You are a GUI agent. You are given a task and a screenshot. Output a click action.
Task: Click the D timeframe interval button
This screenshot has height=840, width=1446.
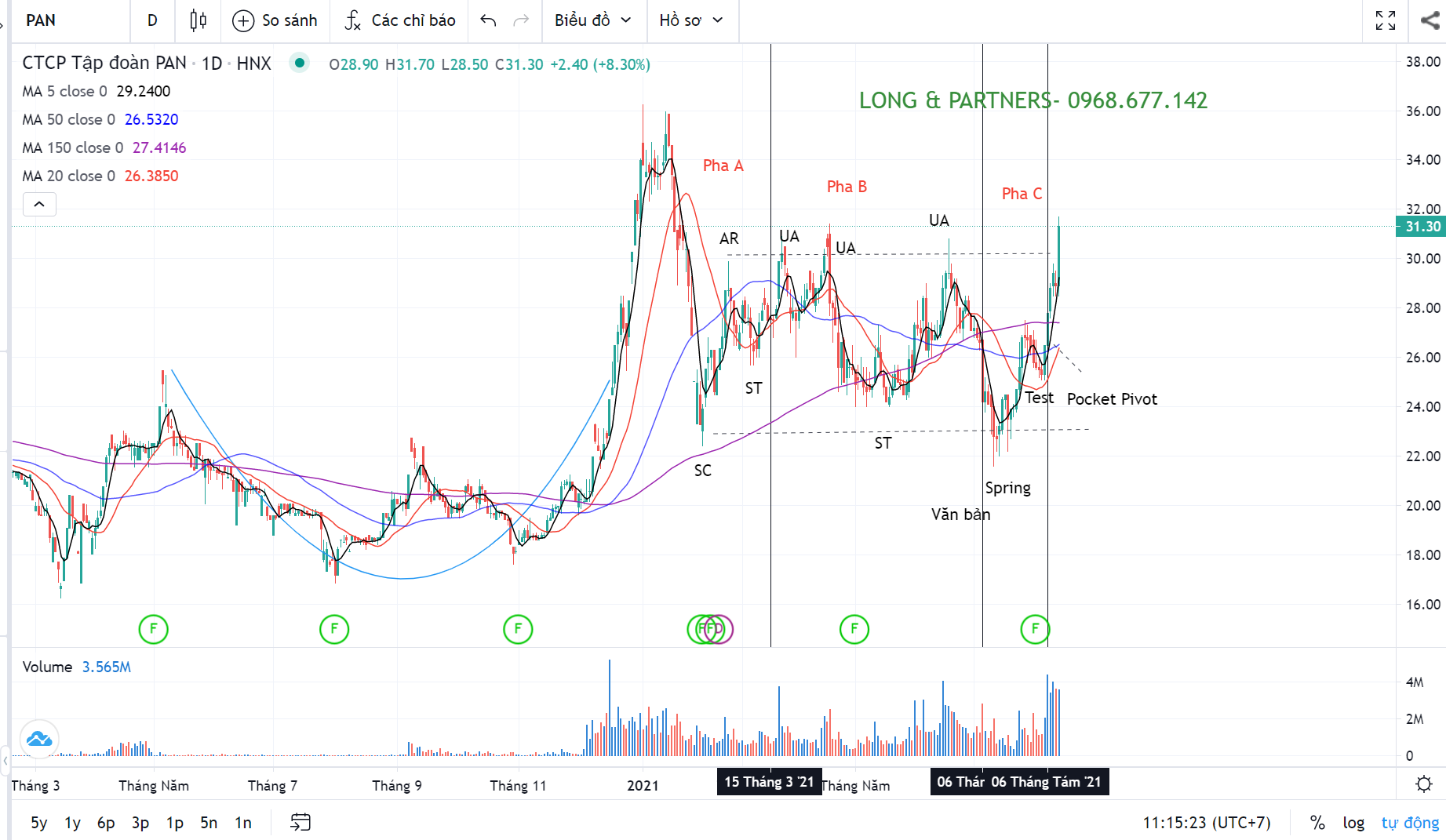pos(152,20)
